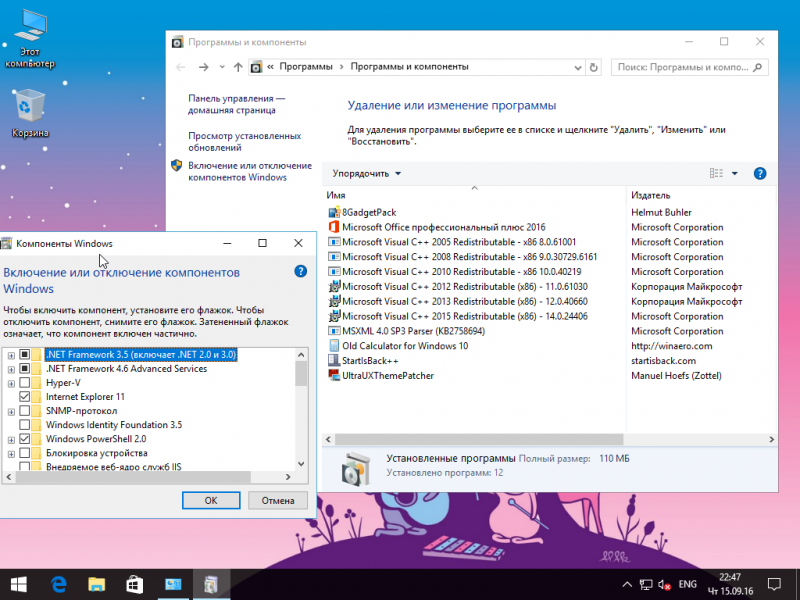
Task: Show hidden system tray icons
Action: click(627, 585)
